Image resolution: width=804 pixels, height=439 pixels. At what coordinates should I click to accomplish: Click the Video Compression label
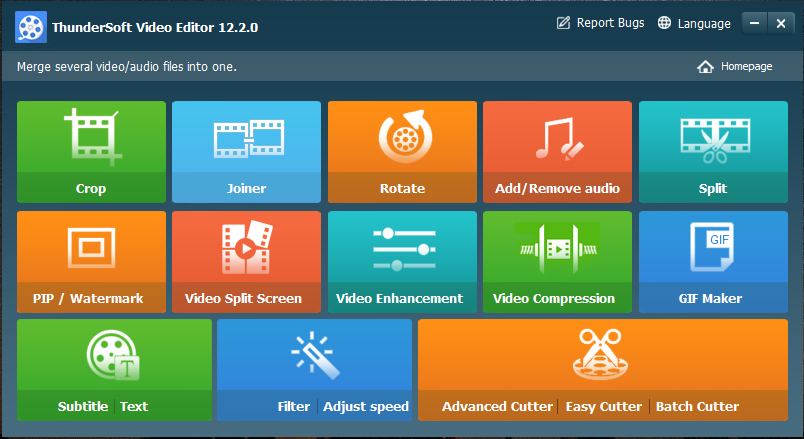[554, 298]
